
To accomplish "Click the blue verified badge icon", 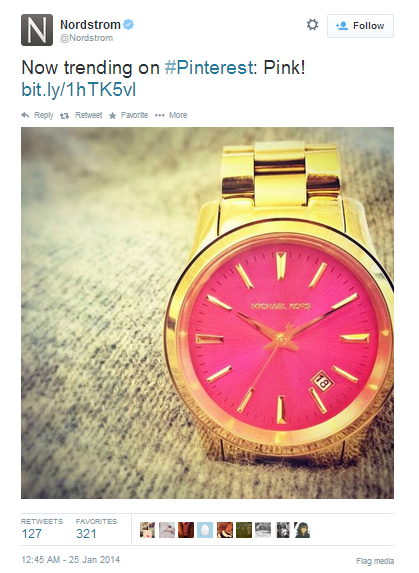I will [x=128, y=24].
